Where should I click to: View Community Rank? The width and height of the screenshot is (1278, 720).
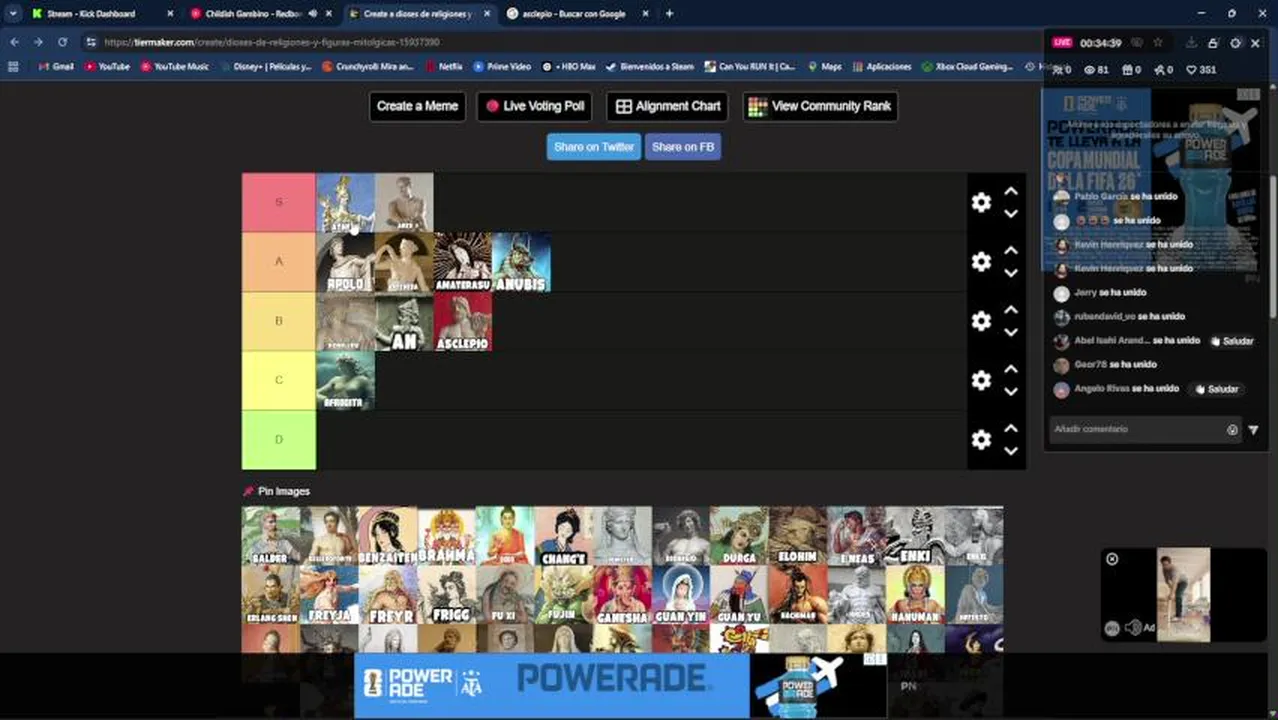pos(820,106)
